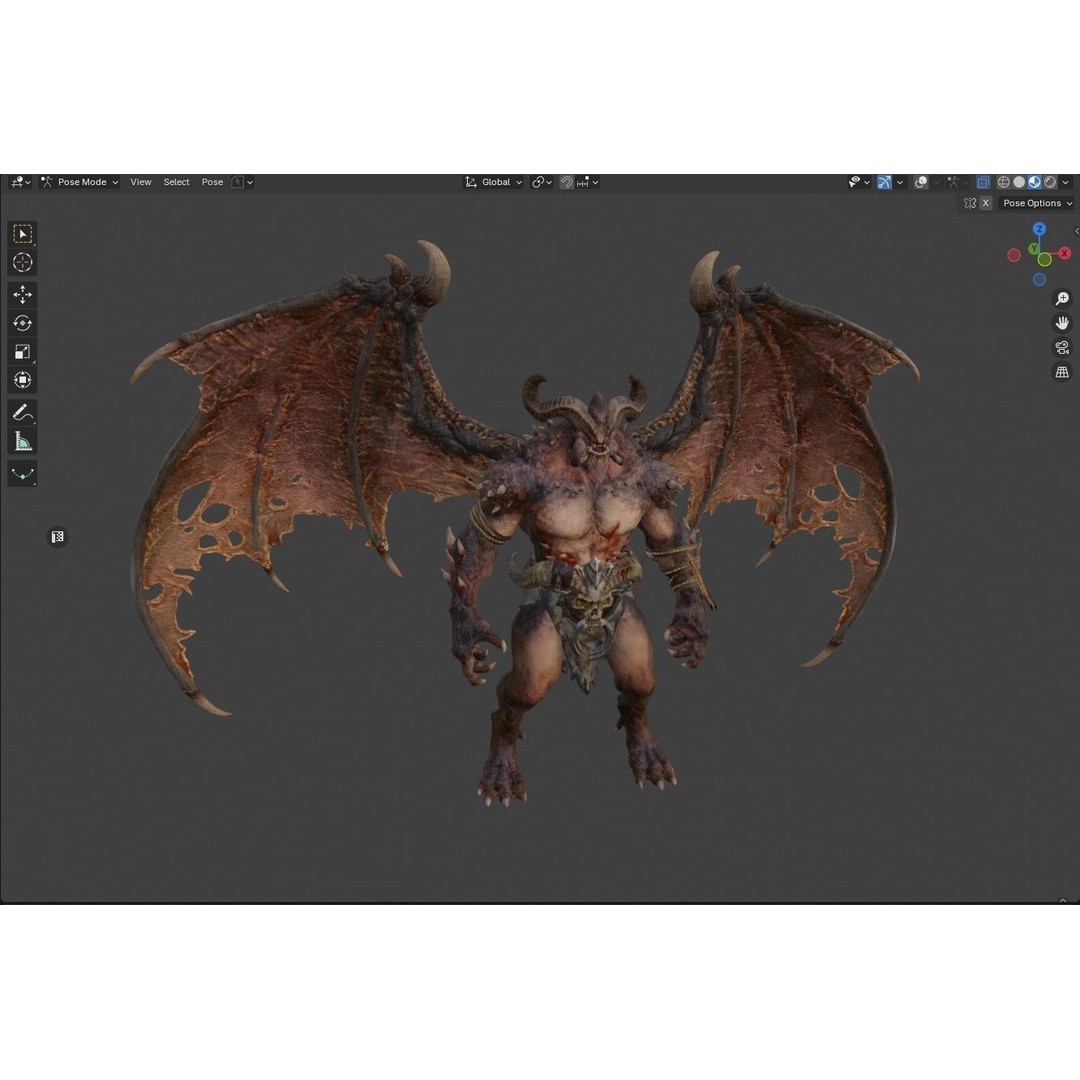Activate the 3D Cursor tool
The width and height of the screenshot is (1080, 1080).
point(22,262)
